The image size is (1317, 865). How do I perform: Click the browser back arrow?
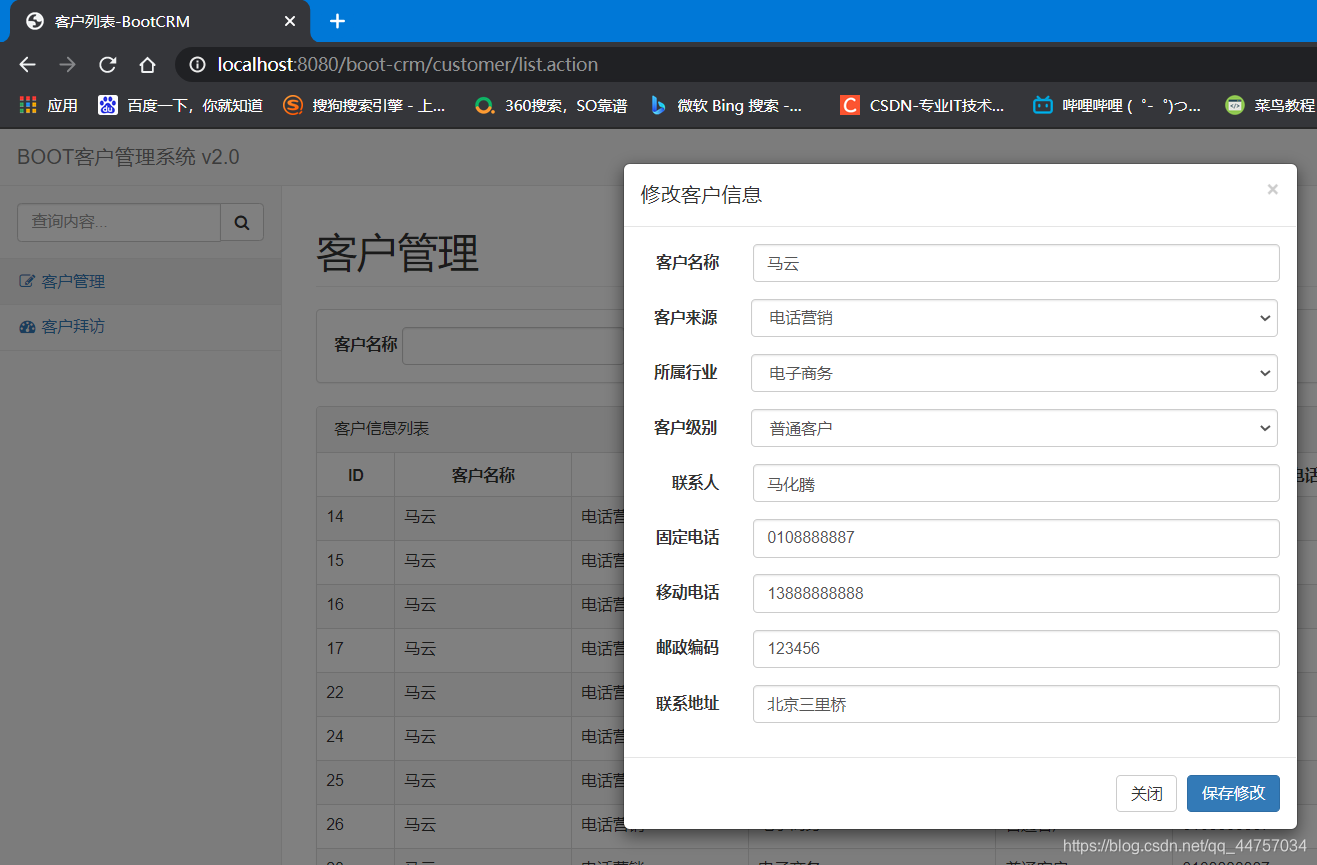[27, 65]
